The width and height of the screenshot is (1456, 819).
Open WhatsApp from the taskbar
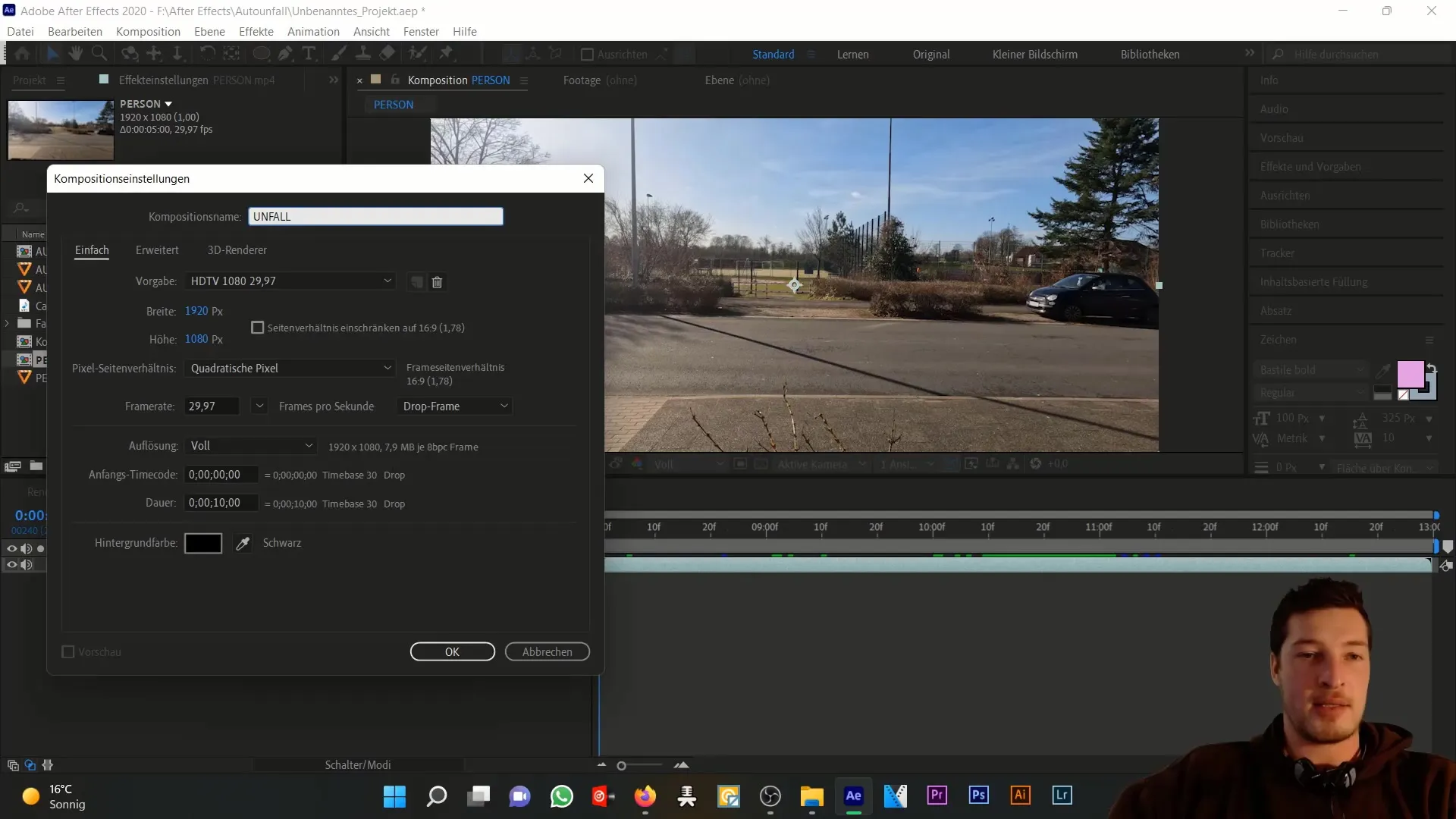coord(561,796)
